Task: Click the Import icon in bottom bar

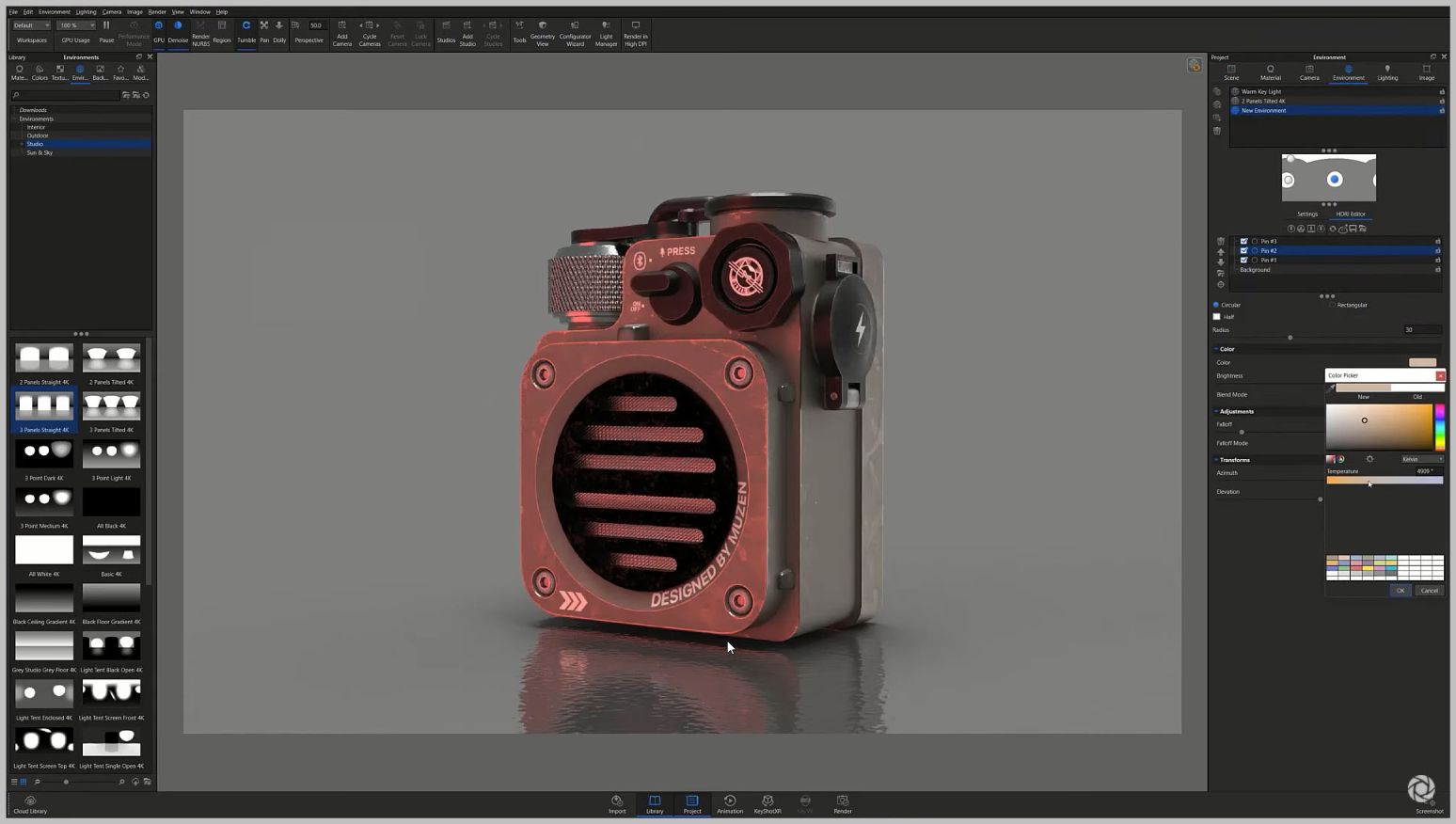Action: (617, 804)
